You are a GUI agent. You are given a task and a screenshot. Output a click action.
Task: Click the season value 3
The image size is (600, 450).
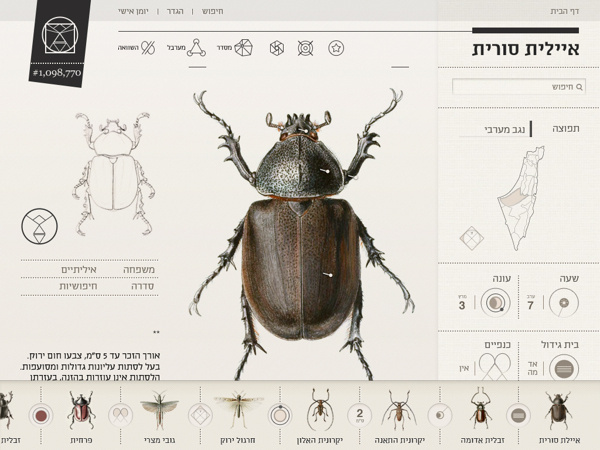462,305
